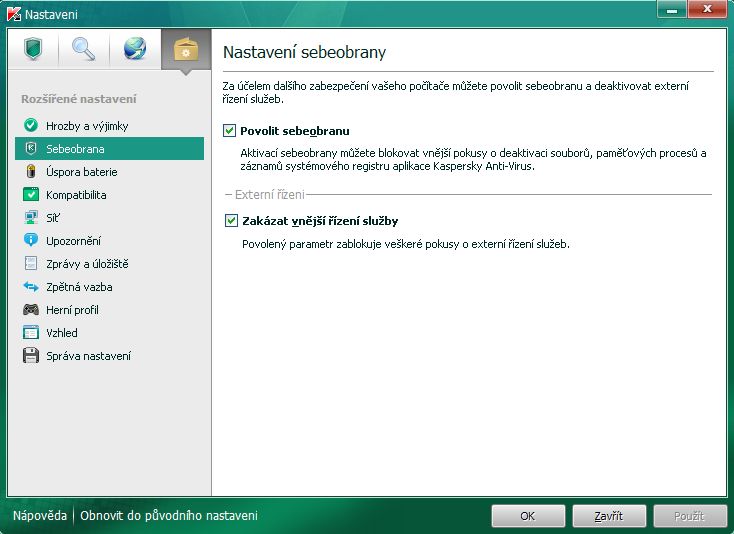Open Správa nastavení settings
Image resolution: width=734 pixels, height=534 pixels.
pyautogui.click(x=110, y=355)
